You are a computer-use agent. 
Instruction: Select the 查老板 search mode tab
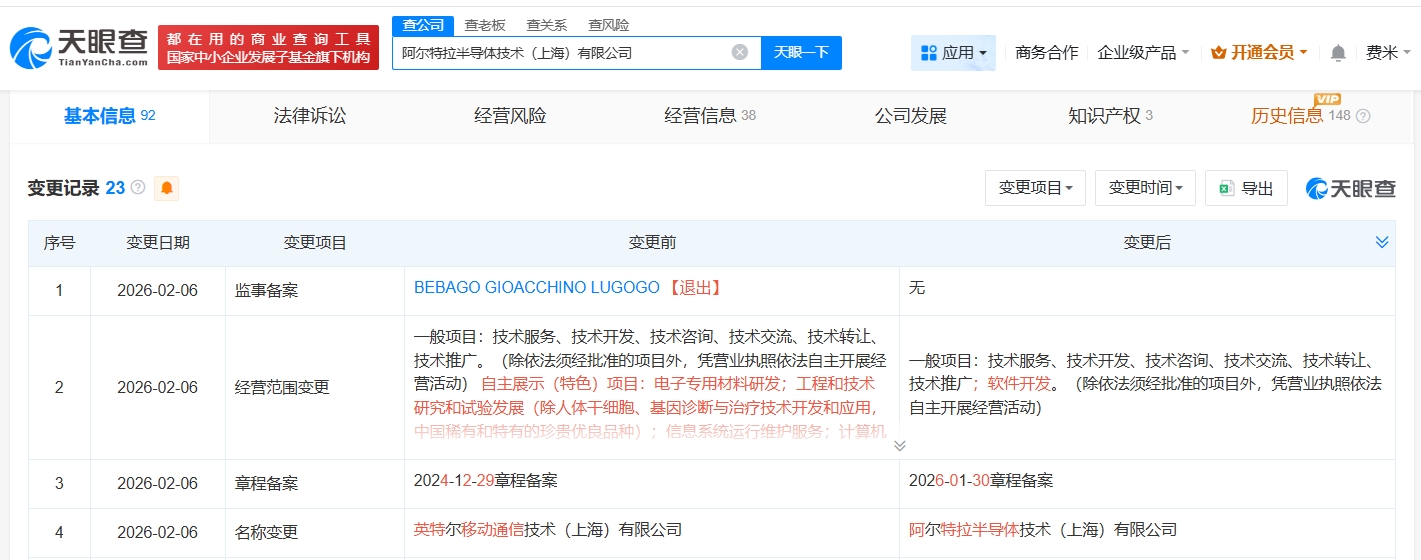pos(485,25)
